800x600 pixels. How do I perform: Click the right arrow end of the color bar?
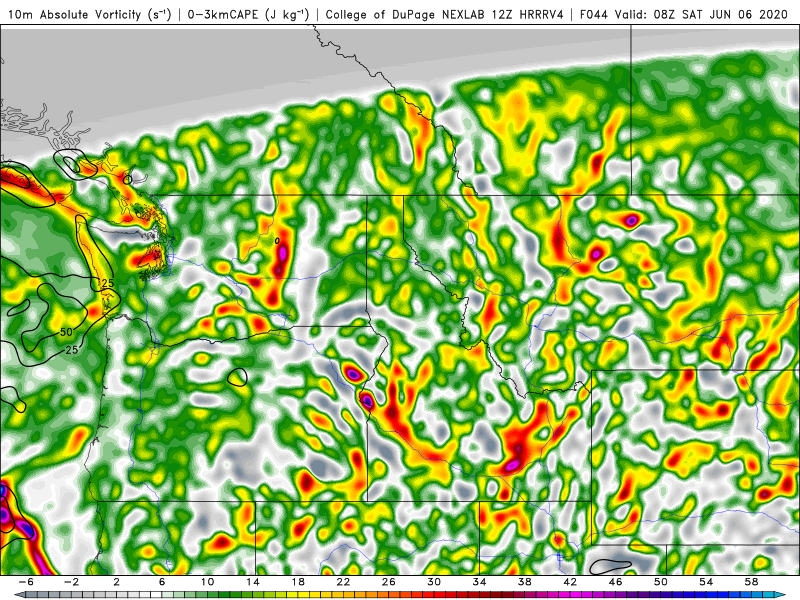pyautogui.click(x=780, y=595)
